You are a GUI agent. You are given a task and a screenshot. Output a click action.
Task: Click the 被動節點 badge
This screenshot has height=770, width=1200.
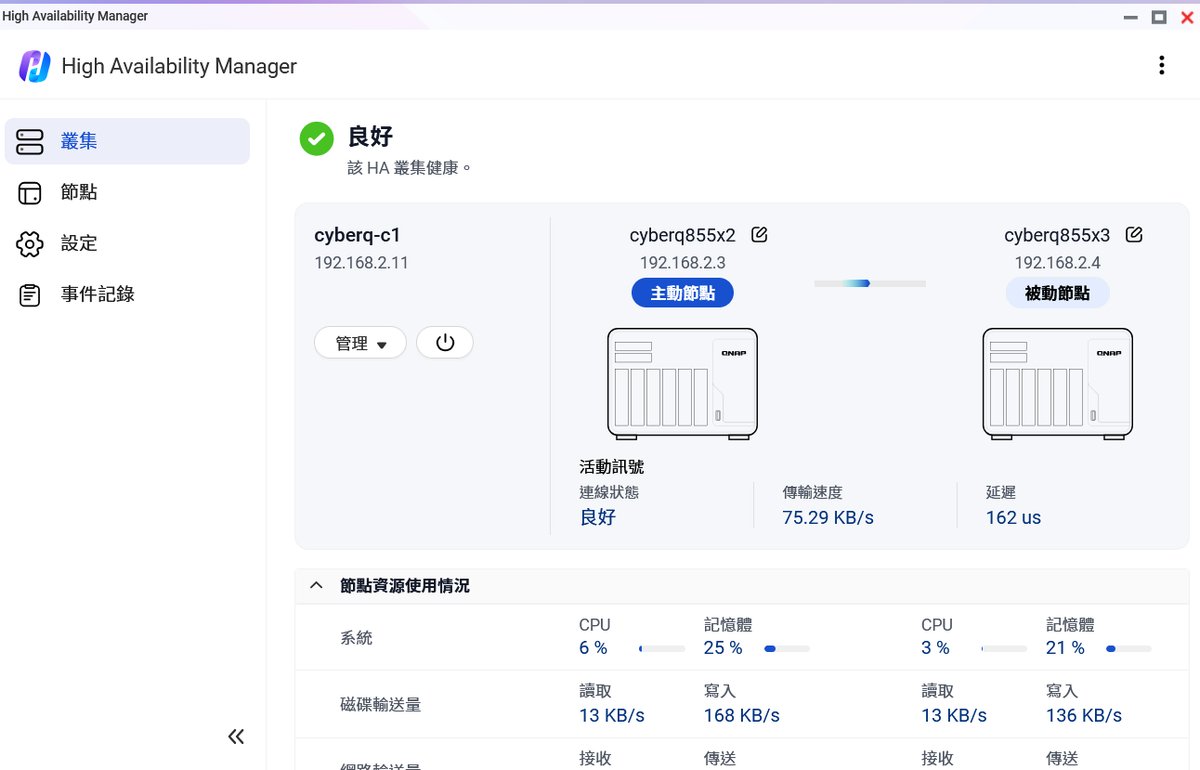(x=1057, y=293)
